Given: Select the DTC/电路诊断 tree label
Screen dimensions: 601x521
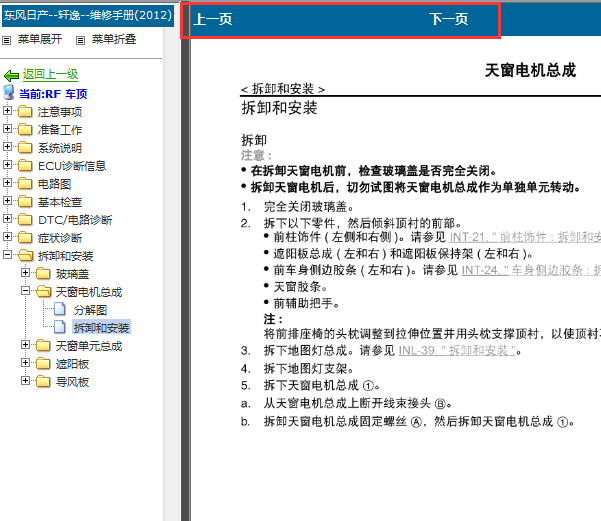Looking at the screenshot, I should (75, 220).
